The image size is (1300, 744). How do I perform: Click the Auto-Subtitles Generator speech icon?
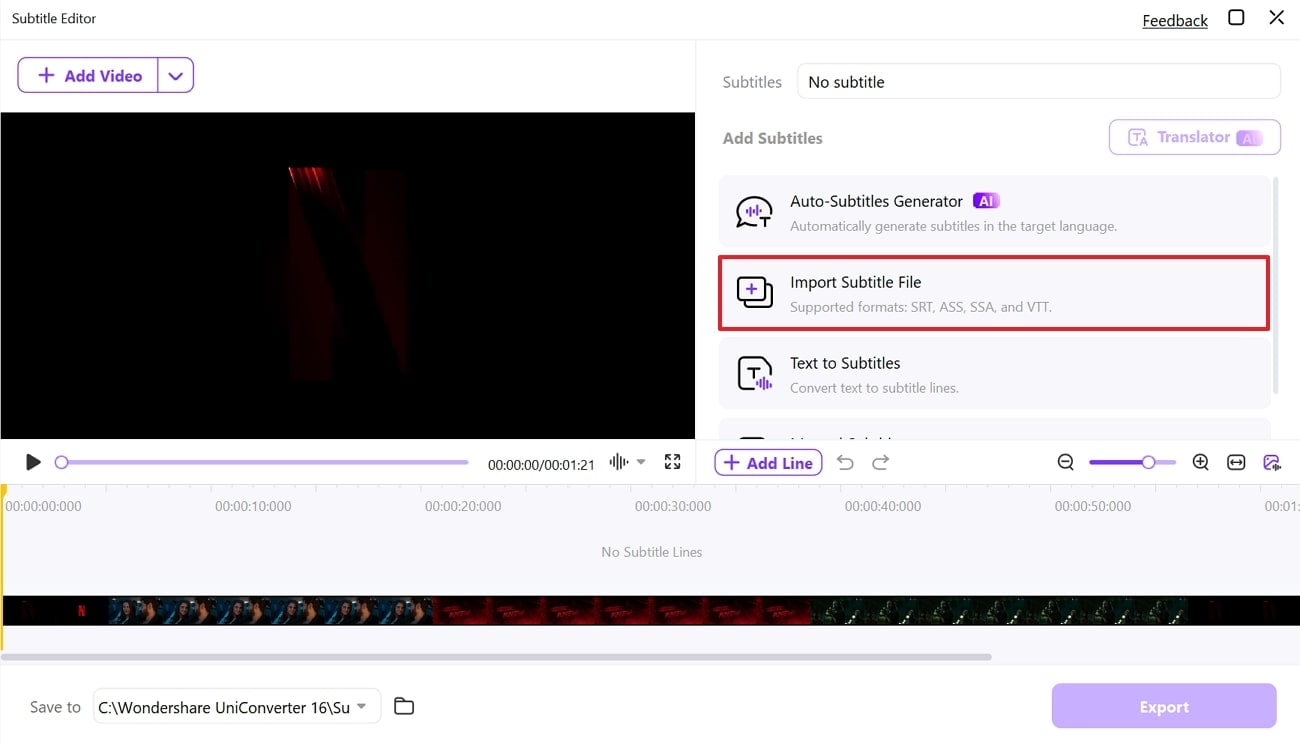pos(754,212)
